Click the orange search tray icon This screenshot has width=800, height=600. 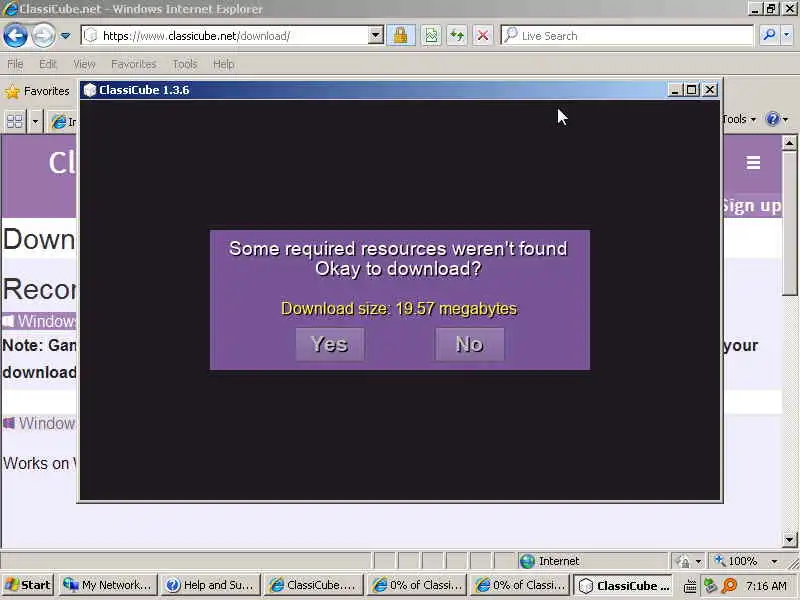point(730,586)
